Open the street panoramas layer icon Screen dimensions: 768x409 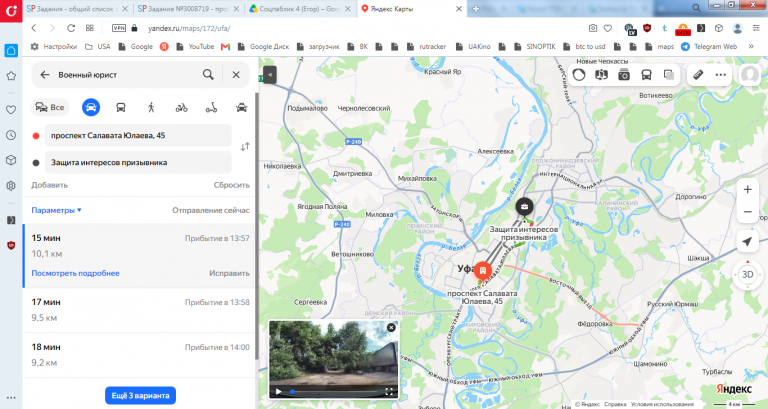[x=601, y=74]
